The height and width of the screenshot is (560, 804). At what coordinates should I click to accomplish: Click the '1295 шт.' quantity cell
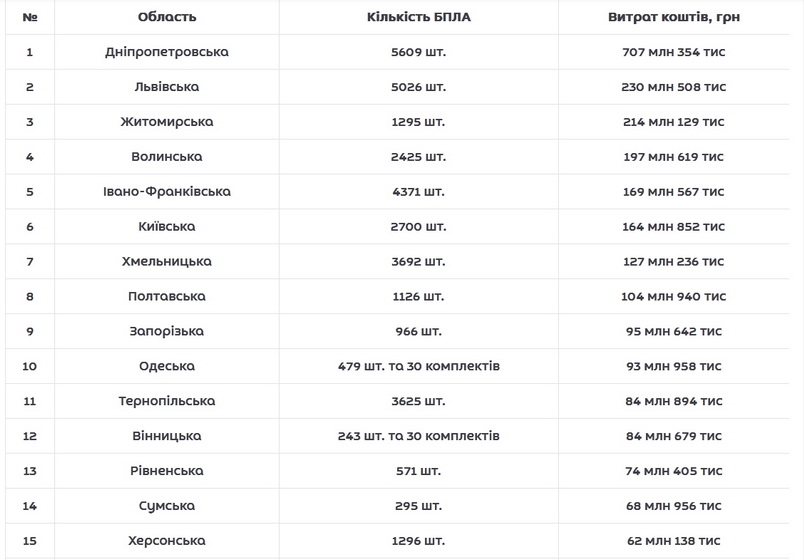coord(419,122)
